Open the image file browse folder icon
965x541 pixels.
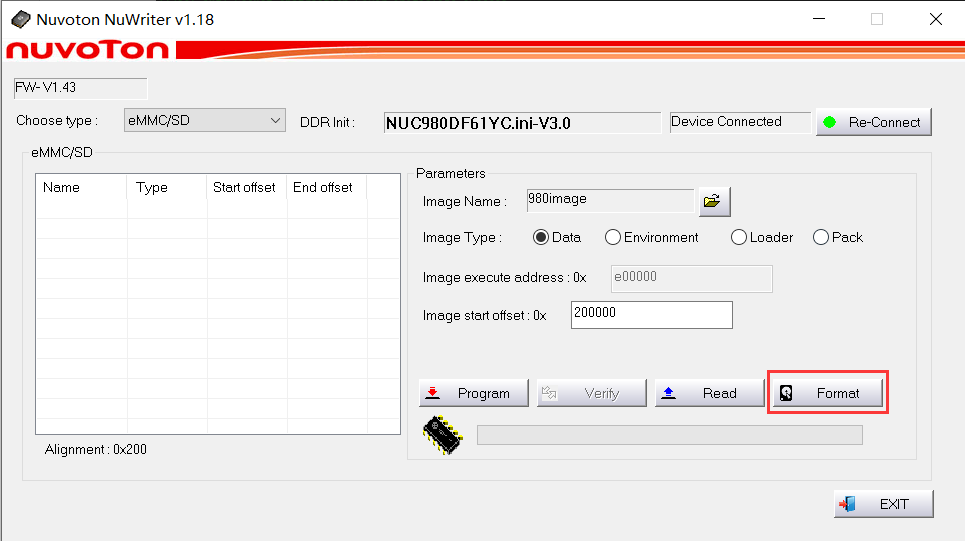715,201
